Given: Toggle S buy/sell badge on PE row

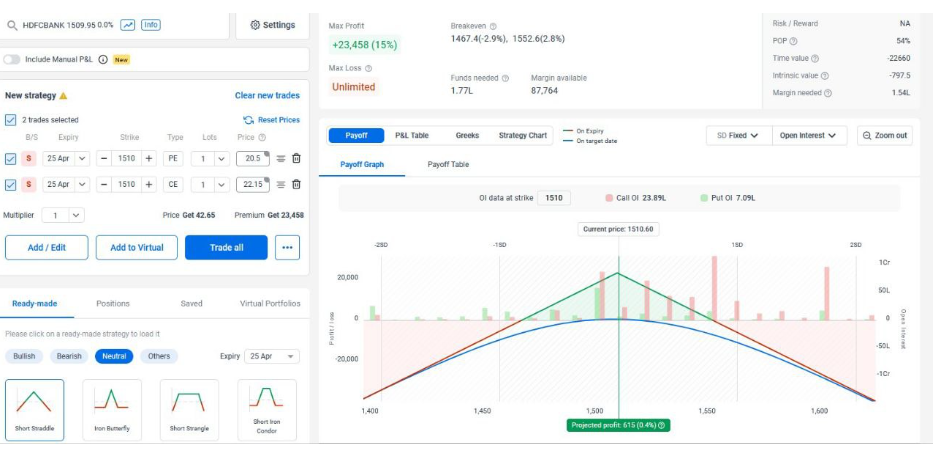Looking at the screenshot, I should (29, 158).
